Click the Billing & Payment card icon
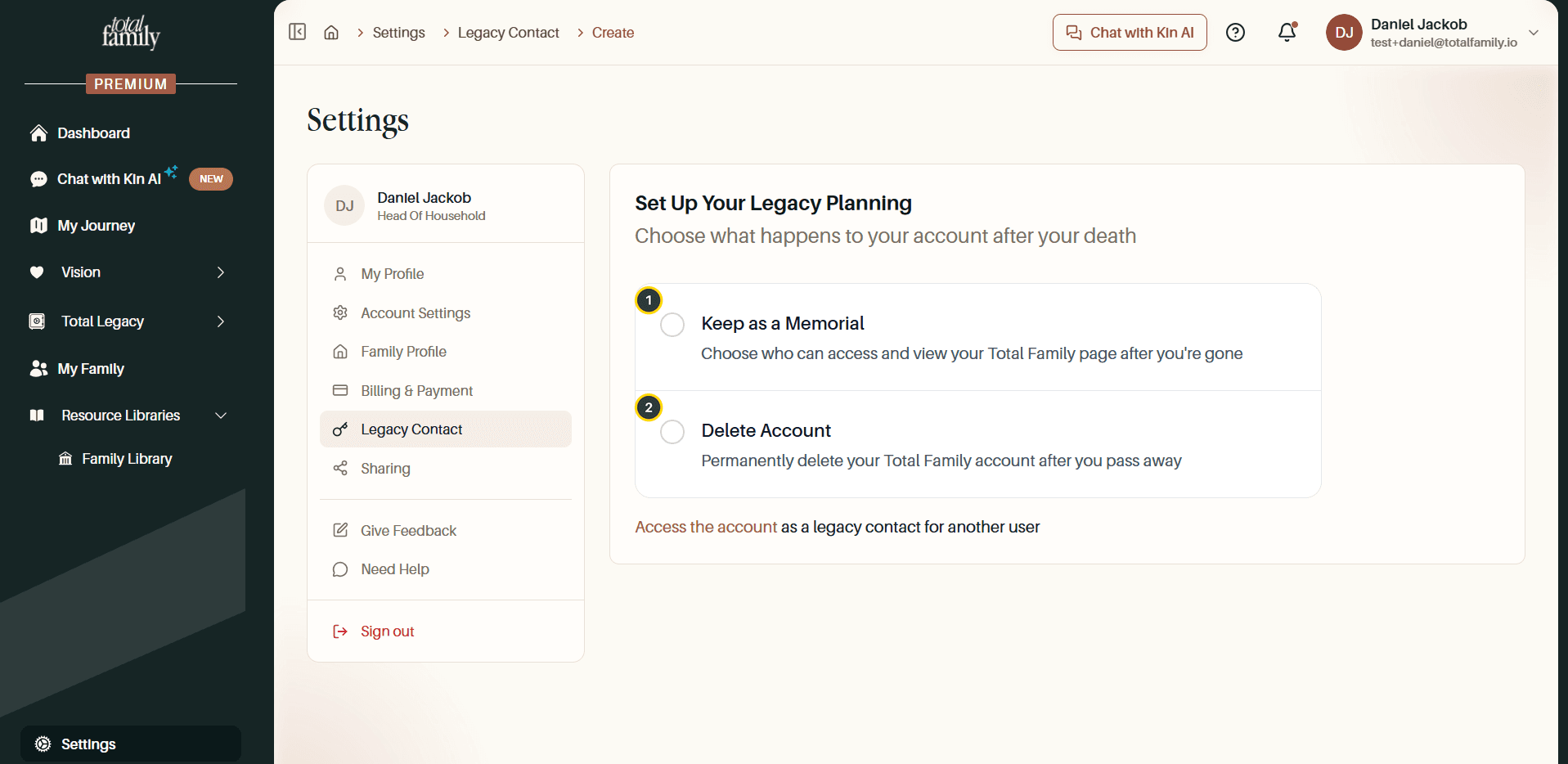Screen dimensions: 1568x764 (x=340, y=390)
